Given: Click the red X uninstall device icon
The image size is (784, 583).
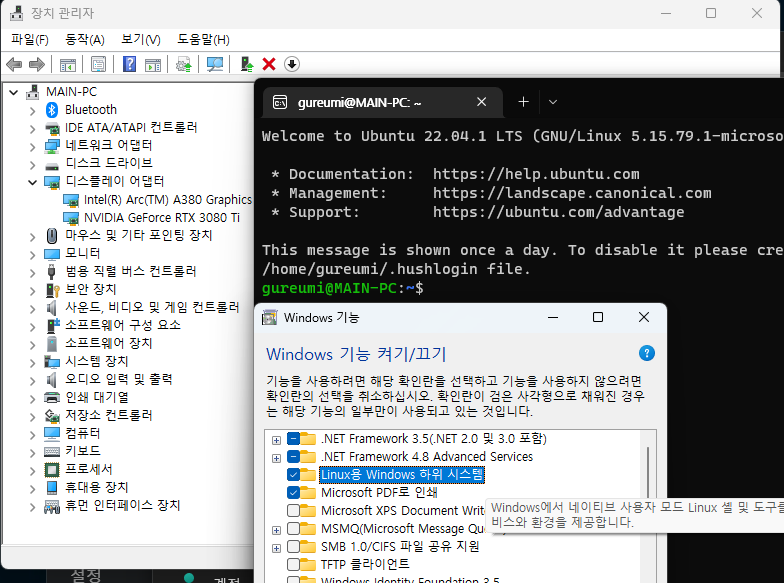Looking at the screenshot, I should [269, 64].
